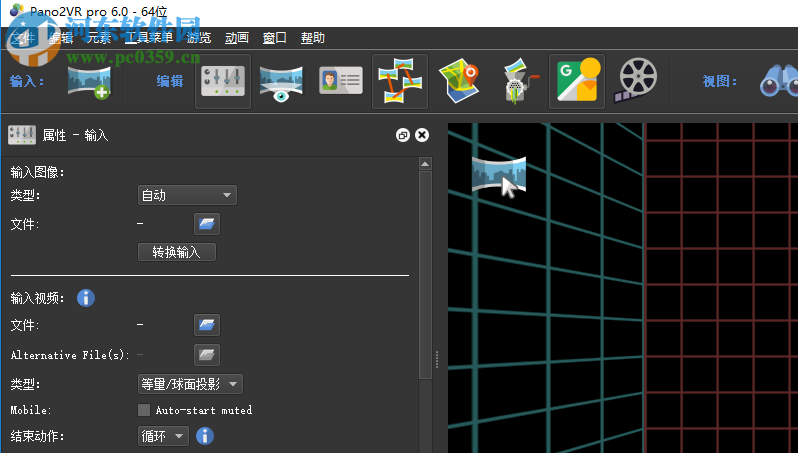The height and width of the screenshot is (453, 798).
Task: Open the 动画 menu
Action: pos(237,38)
